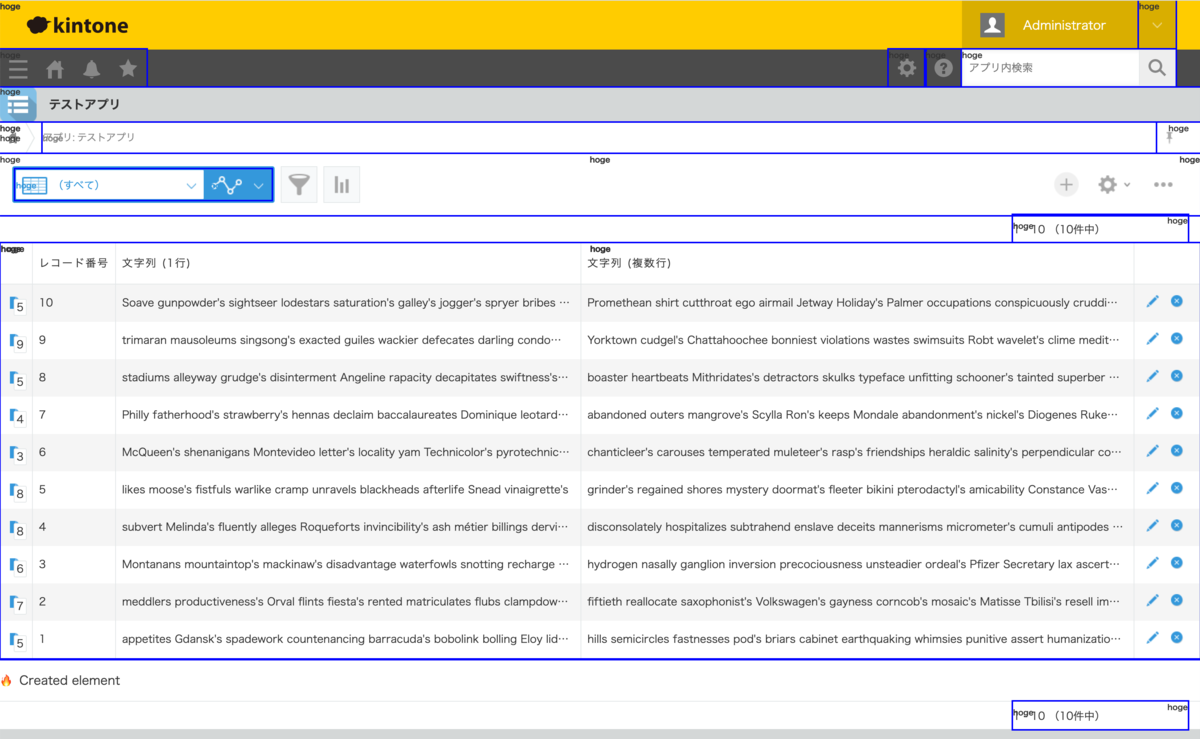
Task: Go to the portal home icon
Action: 55,69
